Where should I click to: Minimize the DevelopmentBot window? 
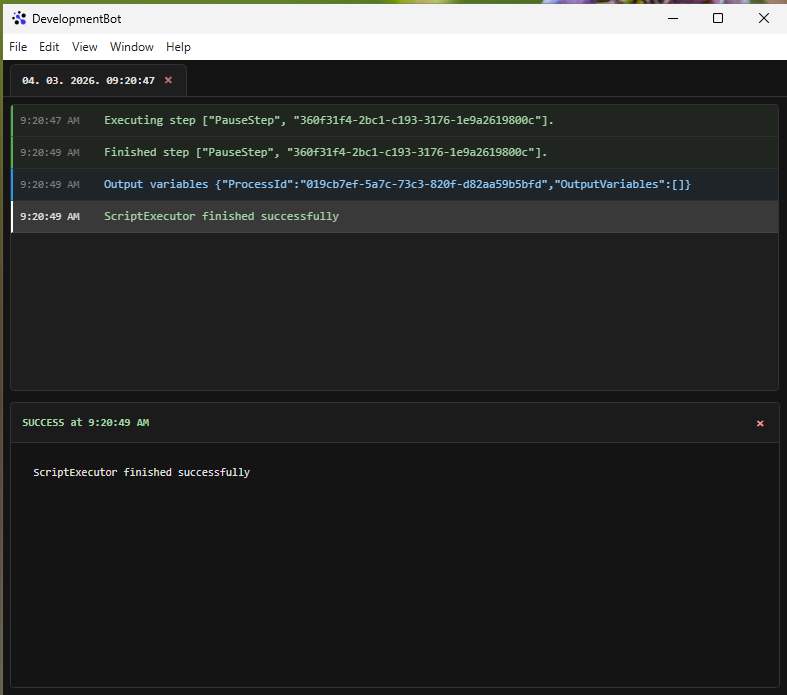point(671,18)
